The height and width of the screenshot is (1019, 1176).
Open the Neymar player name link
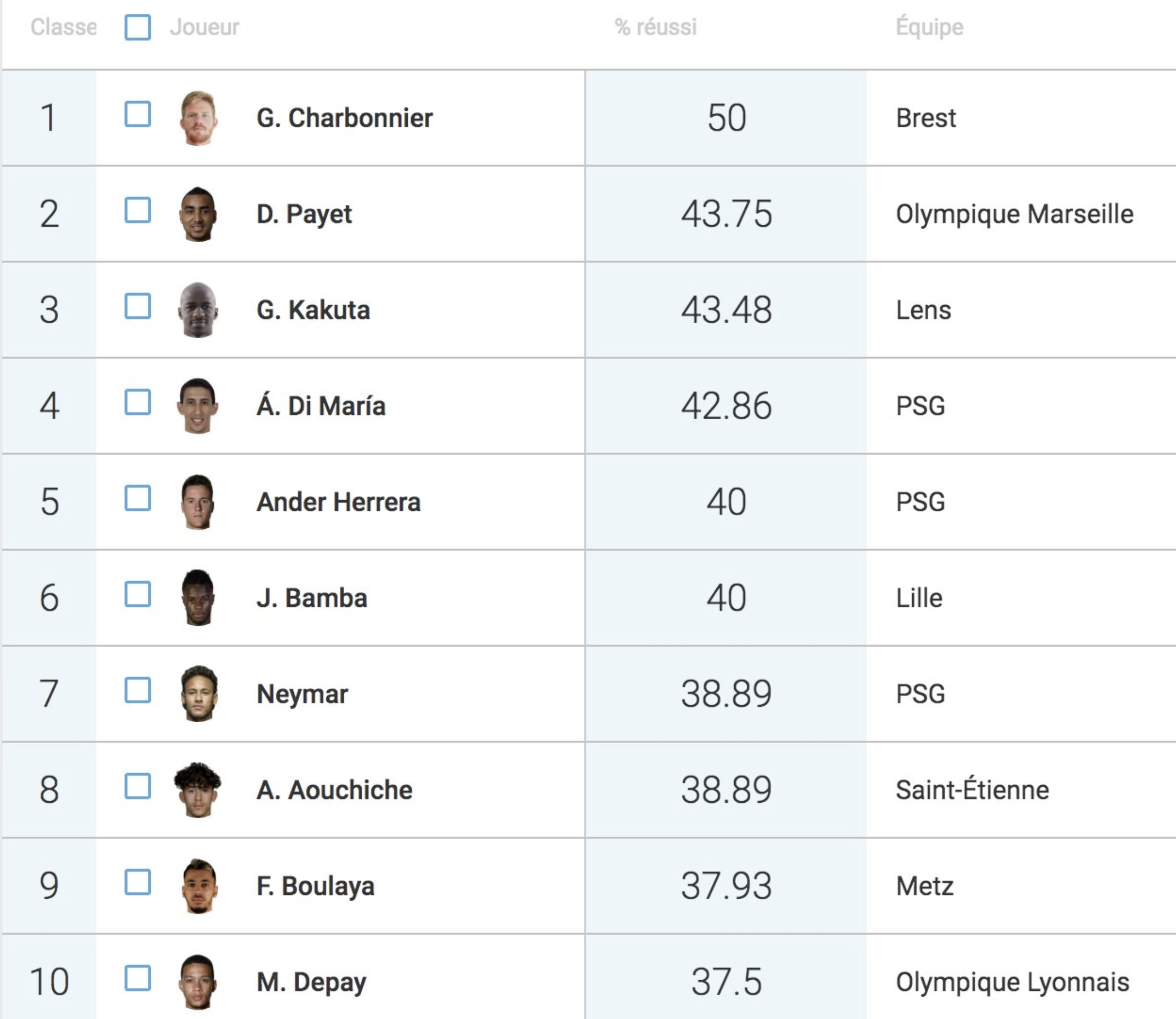click(x=302, y=695)
